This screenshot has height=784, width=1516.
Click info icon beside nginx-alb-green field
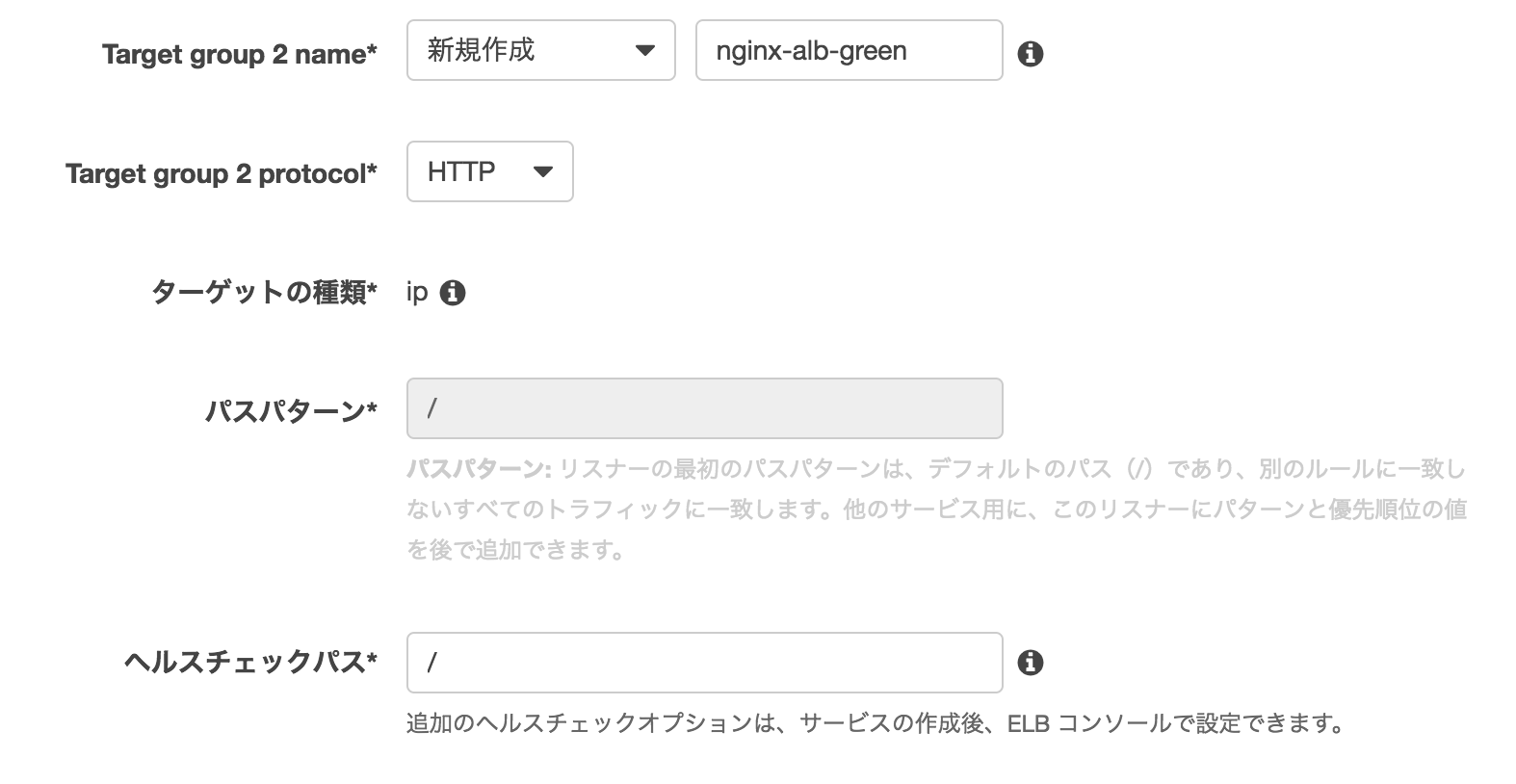pos(1031,54)
